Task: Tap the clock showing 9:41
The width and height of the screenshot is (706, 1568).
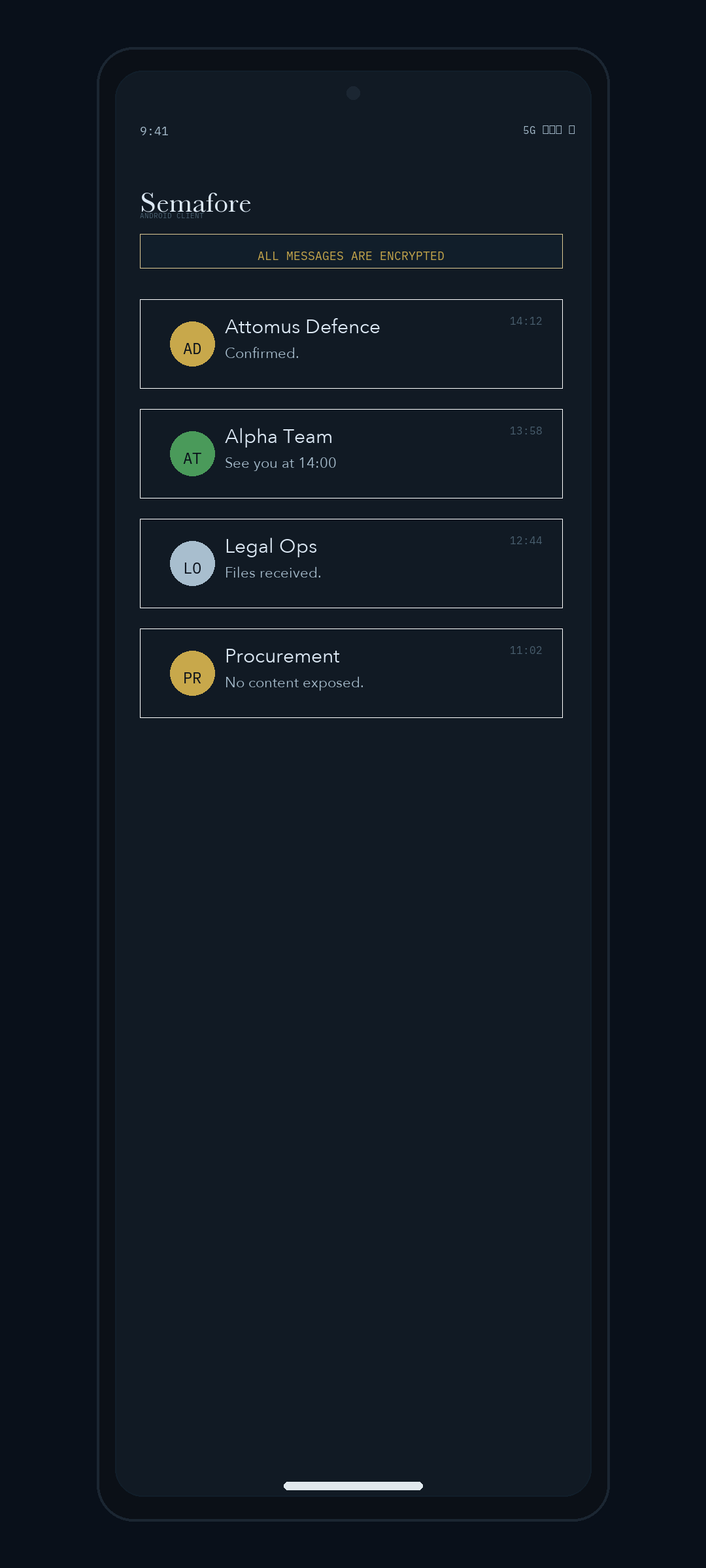Action: 153,131
